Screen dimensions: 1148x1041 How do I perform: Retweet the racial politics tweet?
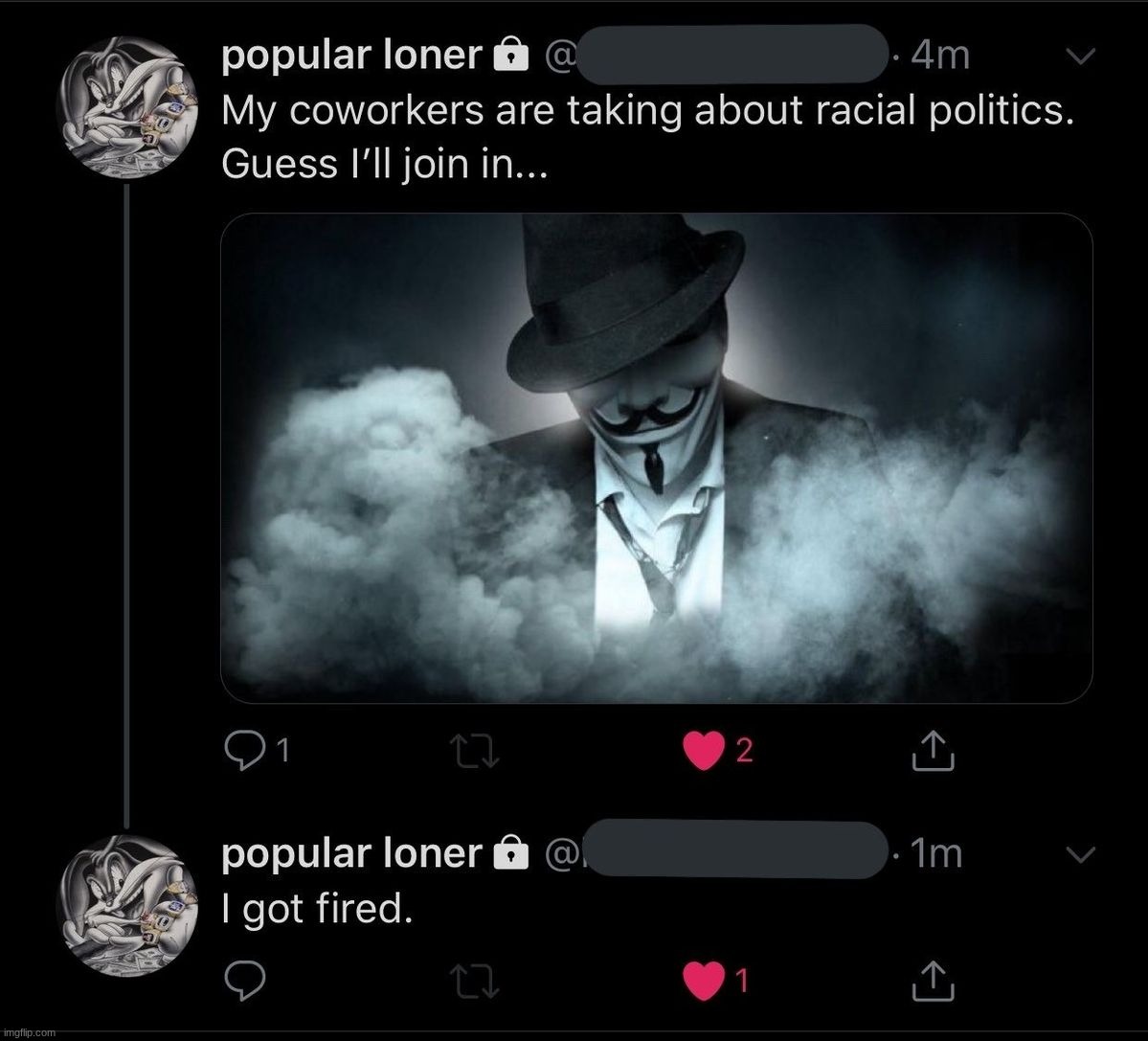coord(474,752)
